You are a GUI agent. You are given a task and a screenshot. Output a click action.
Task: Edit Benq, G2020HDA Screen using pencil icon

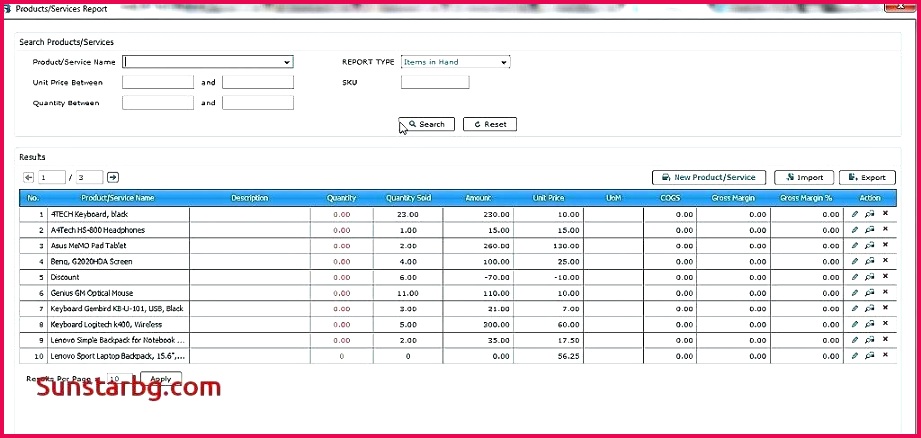pos(855,261)
